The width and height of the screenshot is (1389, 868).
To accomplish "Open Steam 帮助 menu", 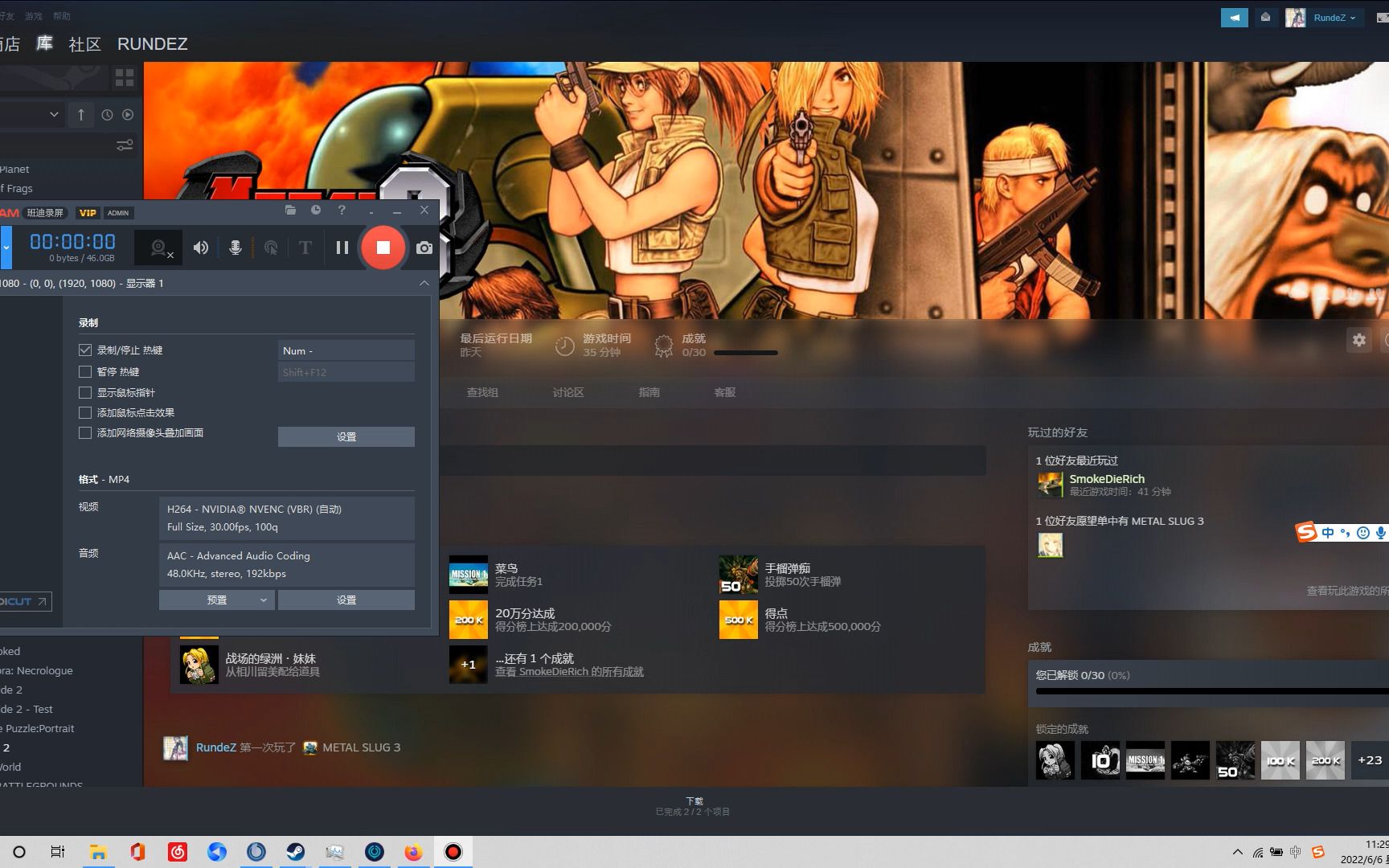I will [62, 16].
